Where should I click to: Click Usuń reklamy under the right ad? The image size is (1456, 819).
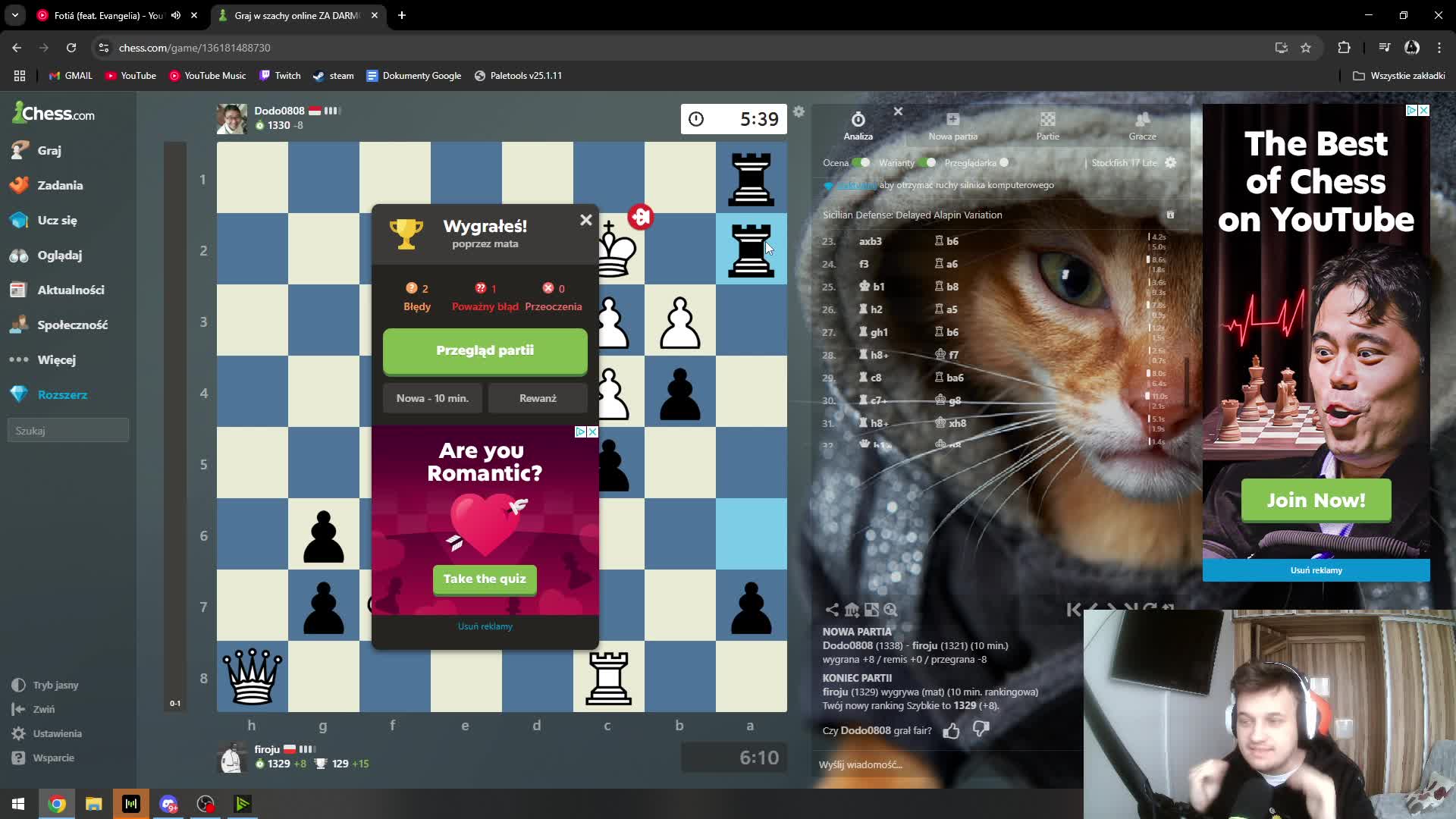(1316, 570)
